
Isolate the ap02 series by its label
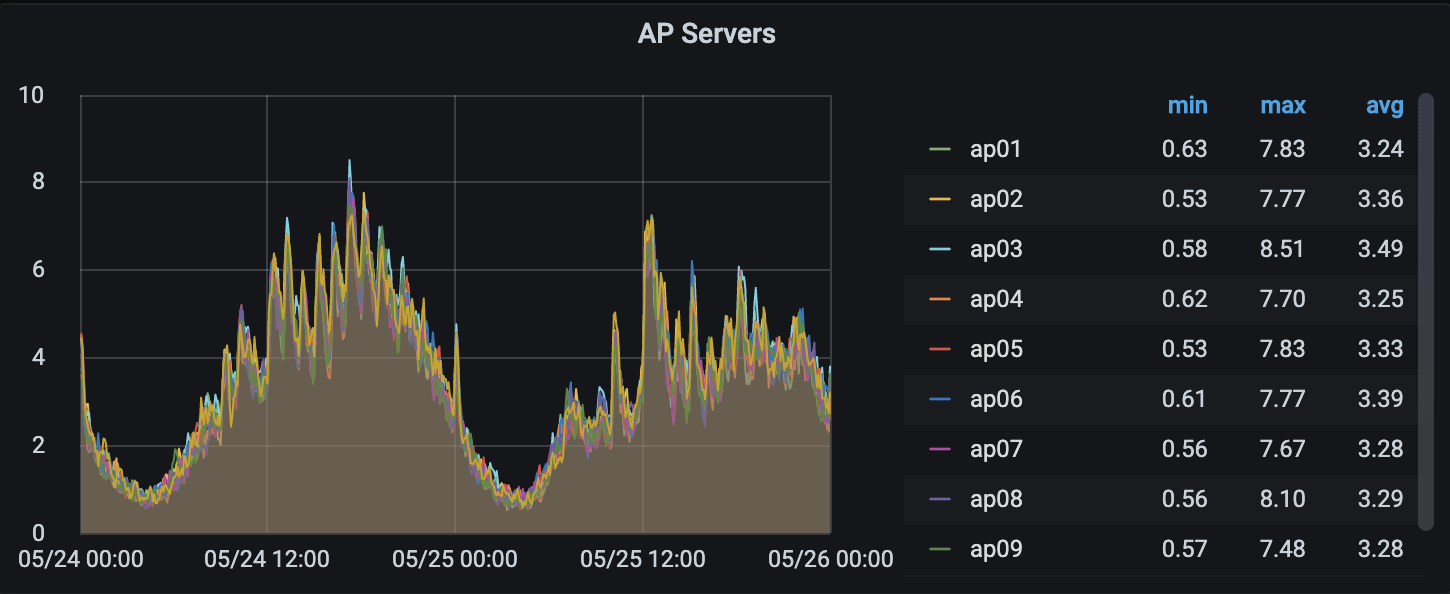point(995,199)
